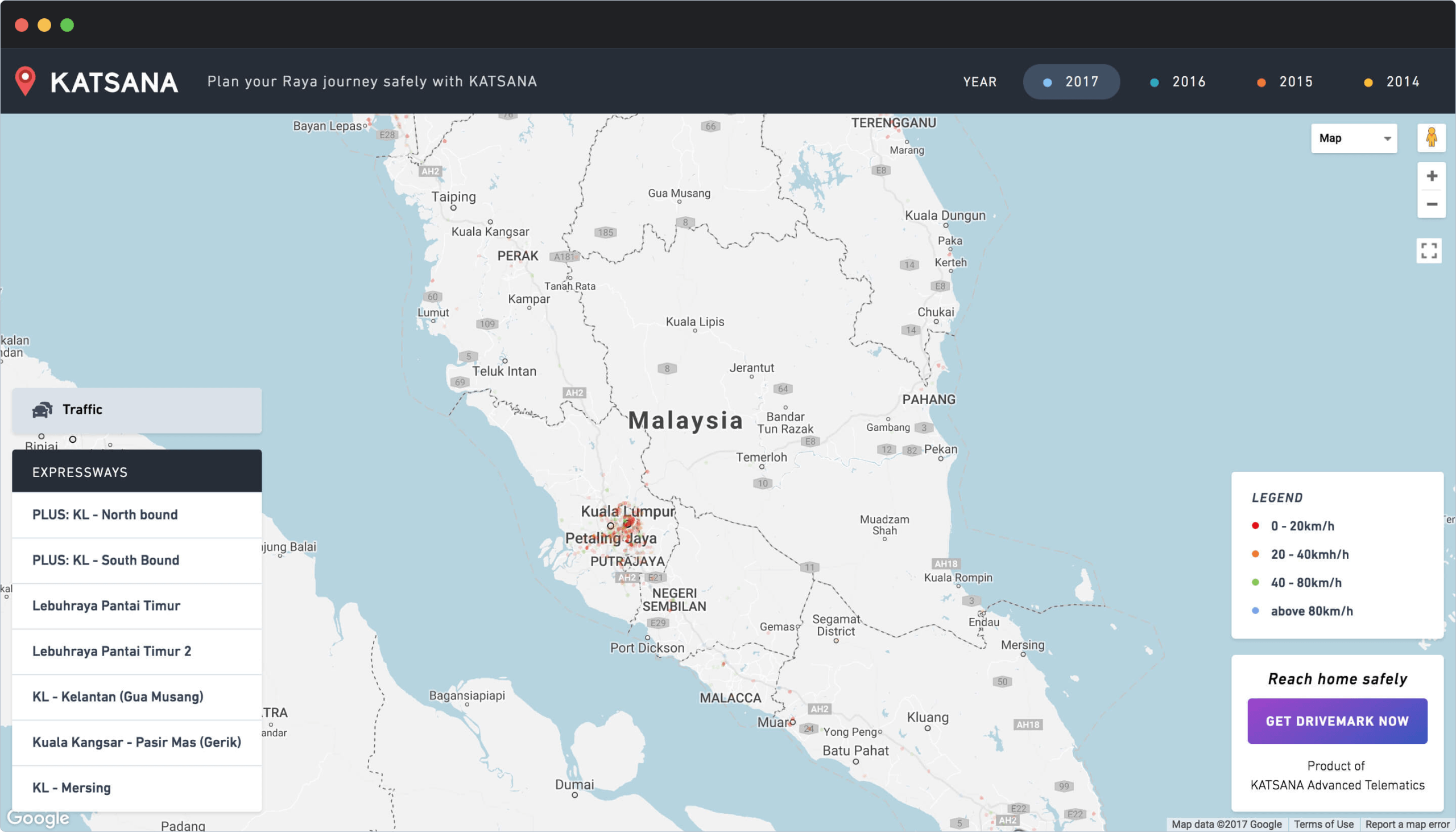The image size is (1456, 832).
Task: Select PLUS: KL - South Bound route
Action: pos(137,560)
